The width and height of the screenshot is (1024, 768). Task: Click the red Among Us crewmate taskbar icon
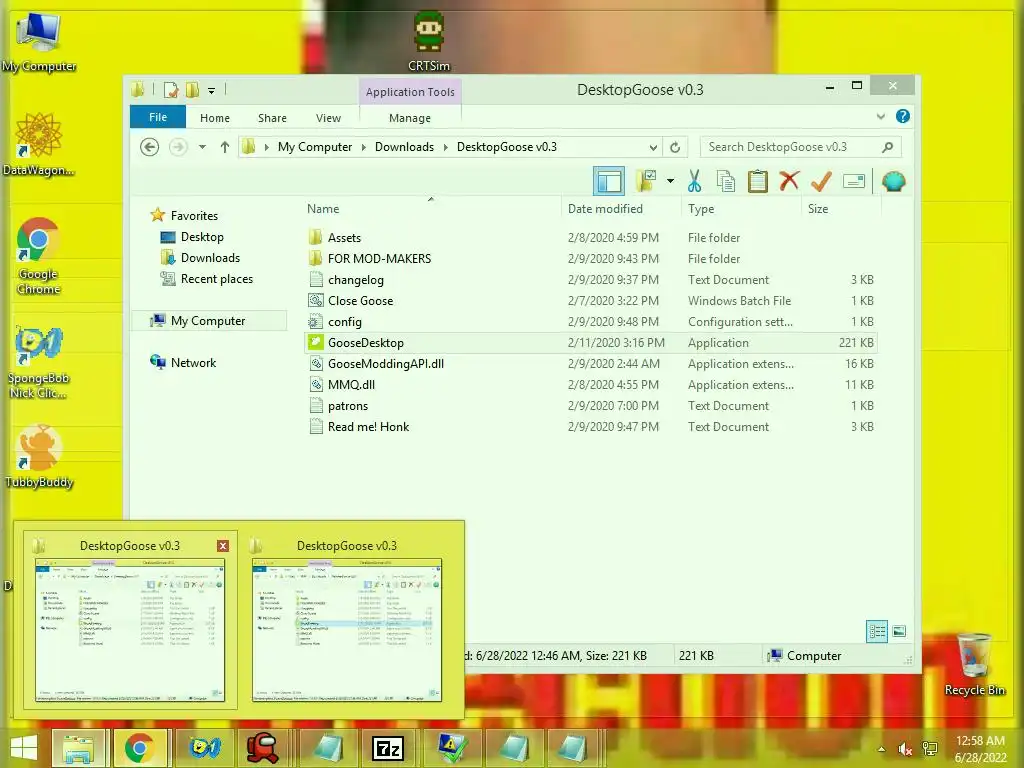tap(263, 748)
